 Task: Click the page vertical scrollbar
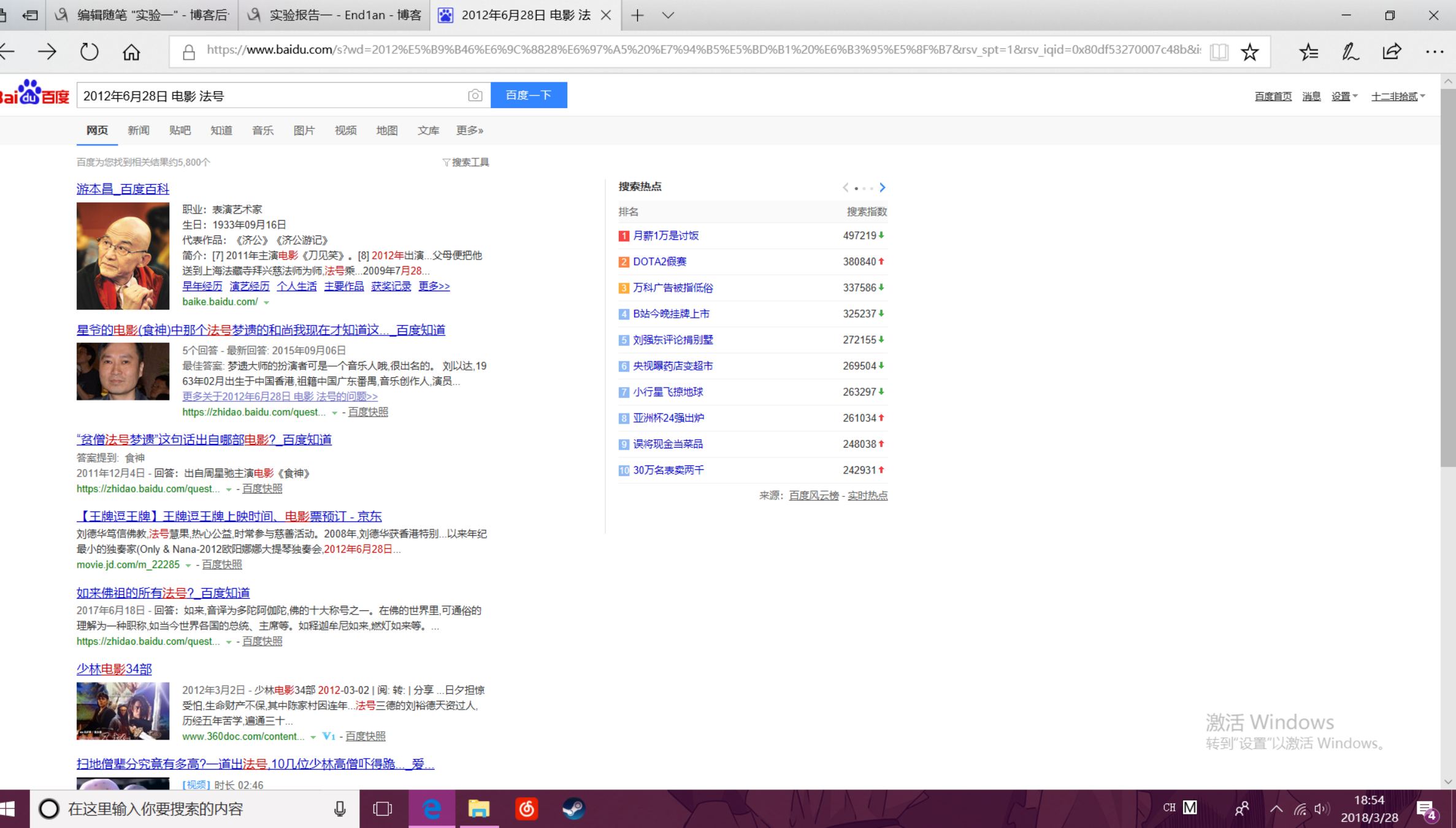[1448, 276]
